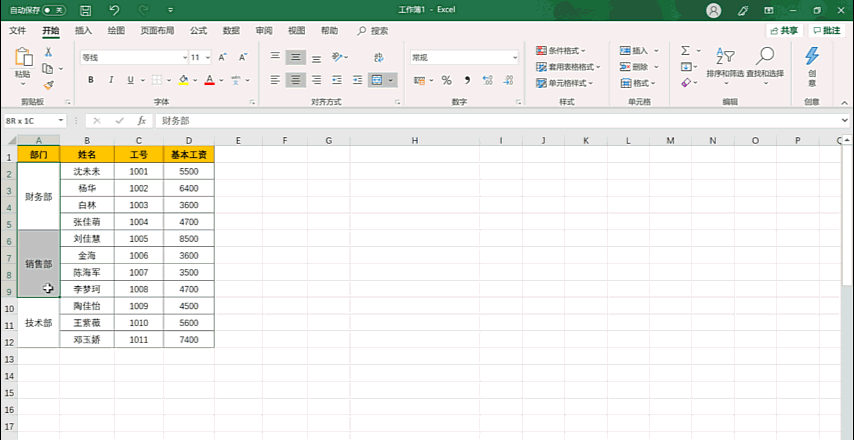Increase font size with larger A

pyautogui.click(x=223, y=57)
